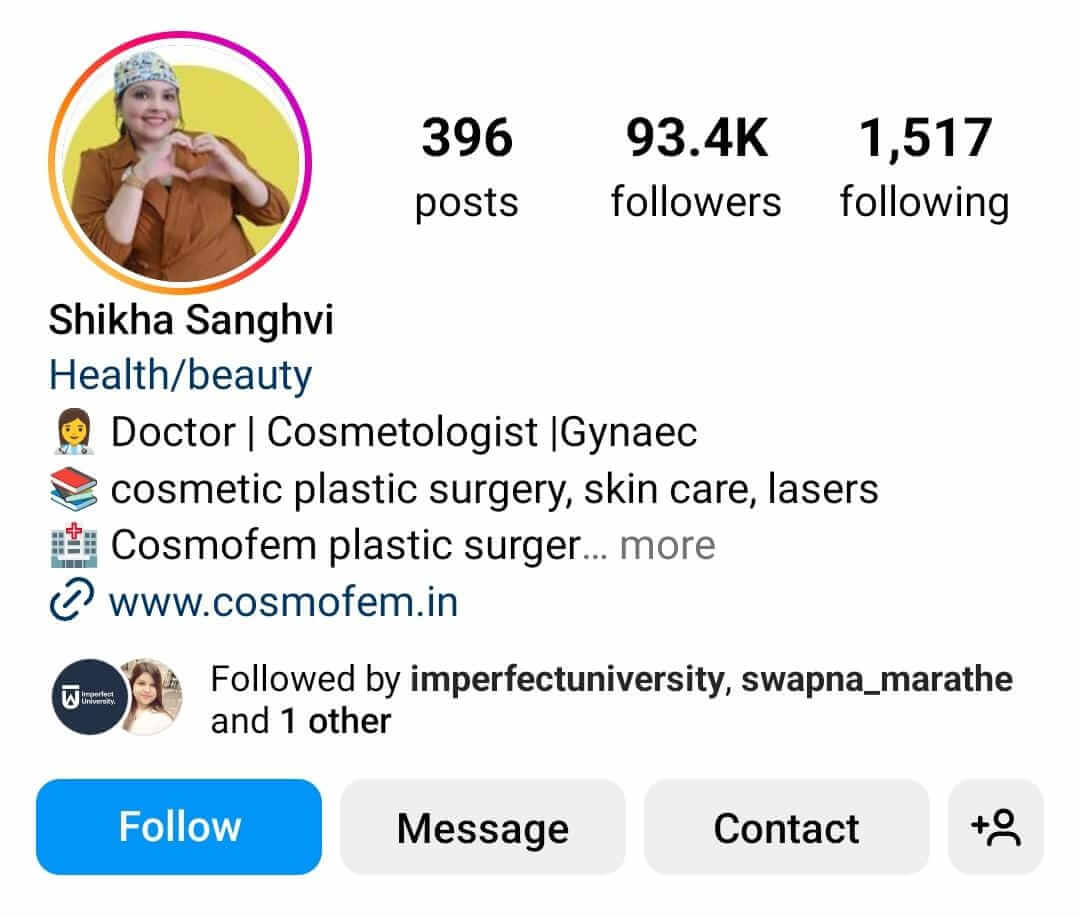Click the suggest similar accounts icon
This screenshot has height=916, width=1080.
click(x=995, y=827)
